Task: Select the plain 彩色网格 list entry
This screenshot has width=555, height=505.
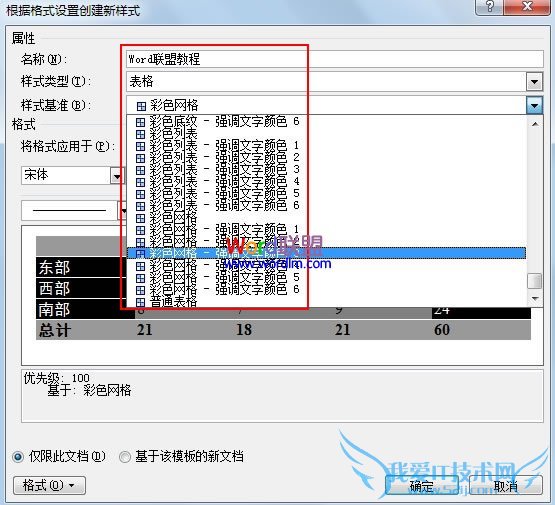Action: [x=326, y=218]
